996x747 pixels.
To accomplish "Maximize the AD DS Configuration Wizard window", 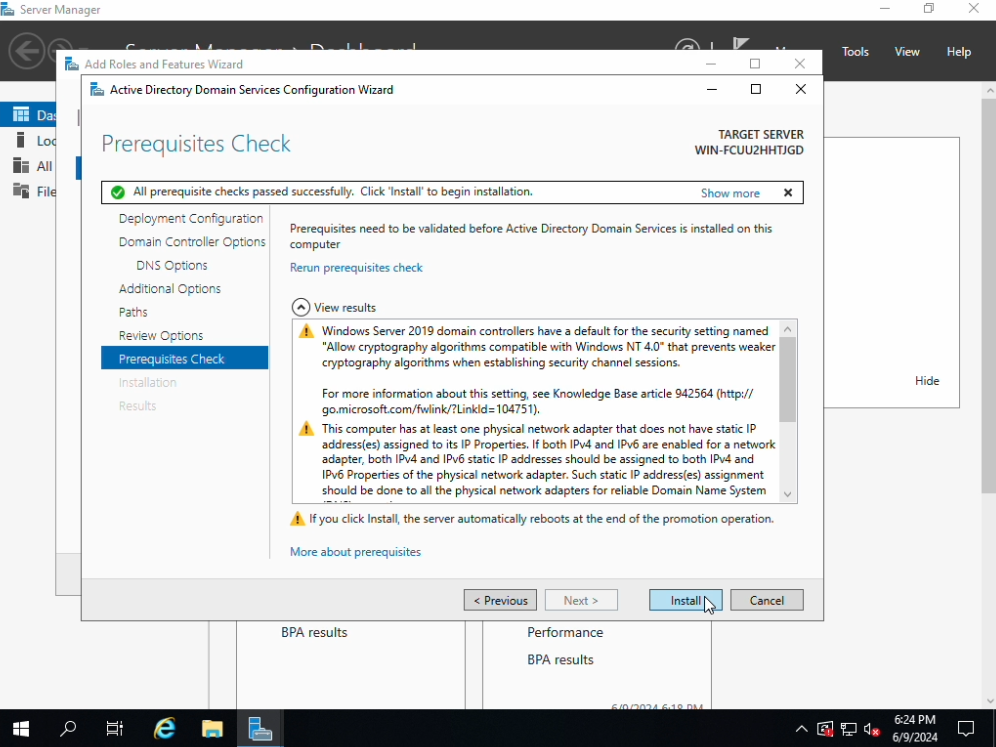I will [x=756, y=90].
